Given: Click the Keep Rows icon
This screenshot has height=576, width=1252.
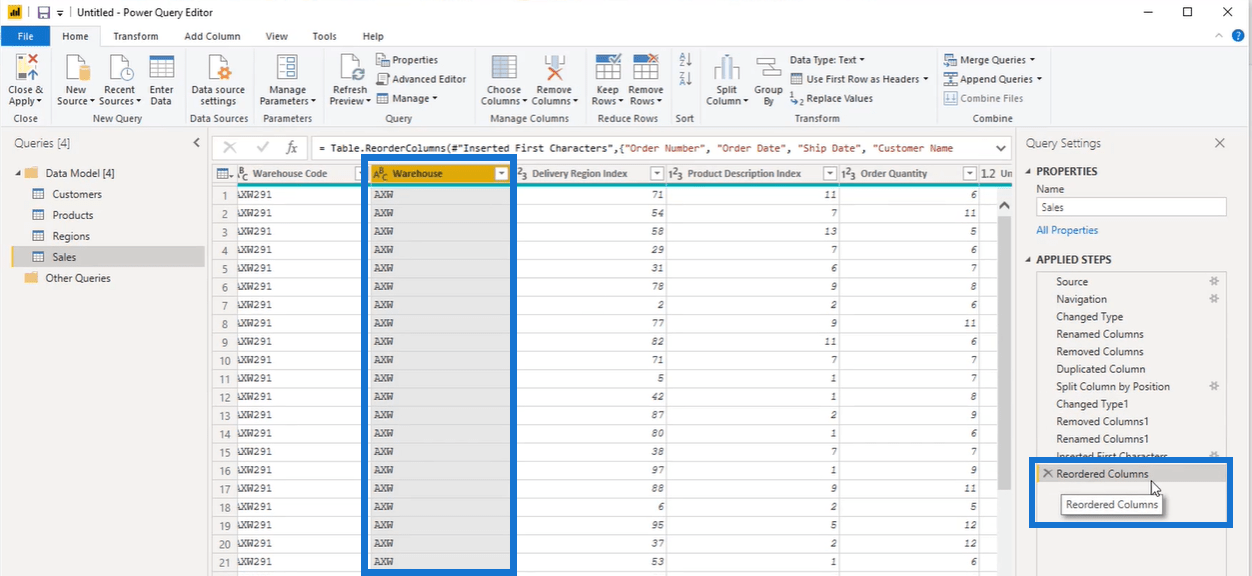Looking at the screenshot, I should click(x=608, y=68).
